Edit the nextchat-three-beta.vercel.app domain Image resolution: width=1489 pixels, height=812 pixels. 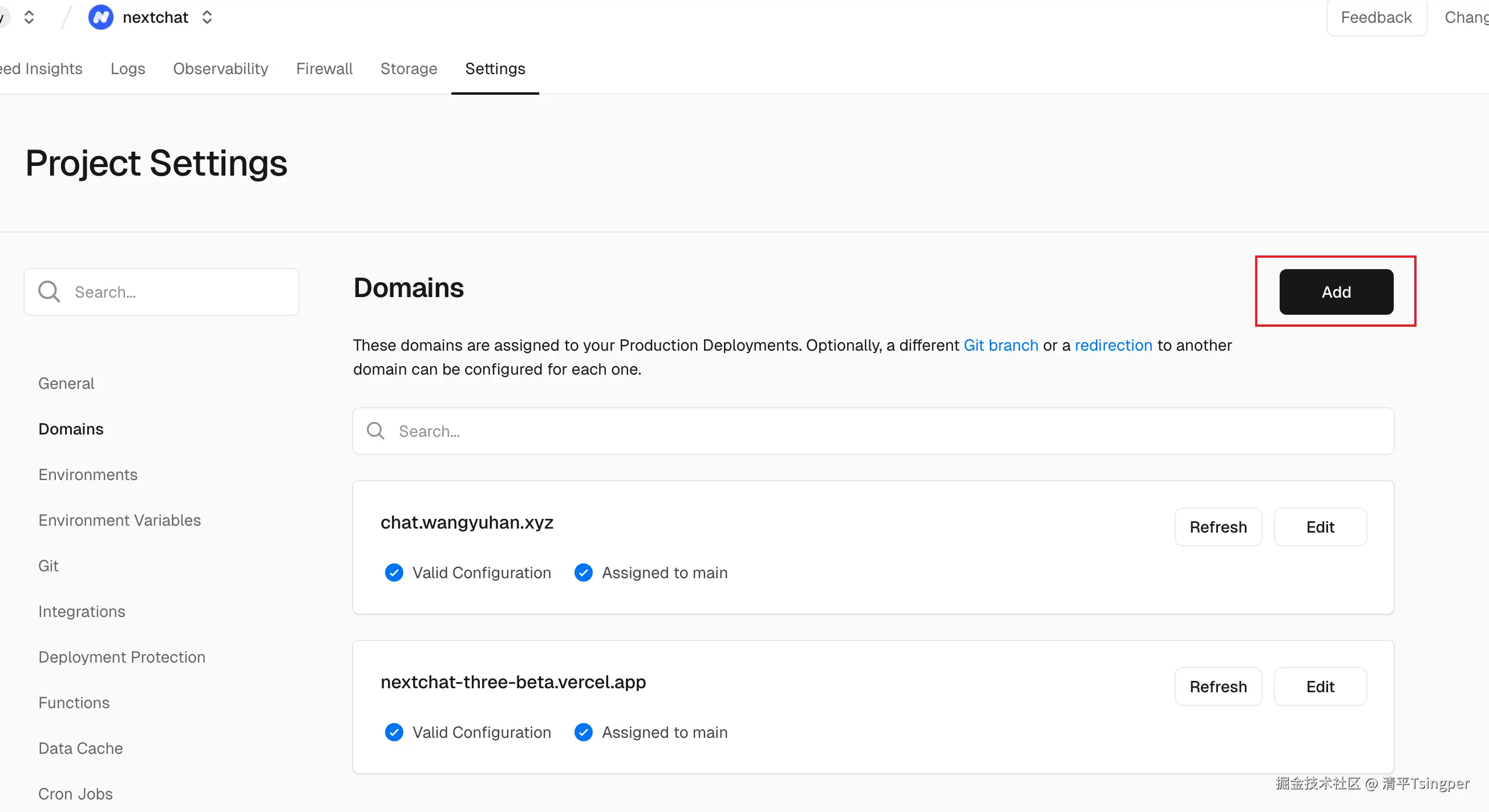coord(1320,687)
